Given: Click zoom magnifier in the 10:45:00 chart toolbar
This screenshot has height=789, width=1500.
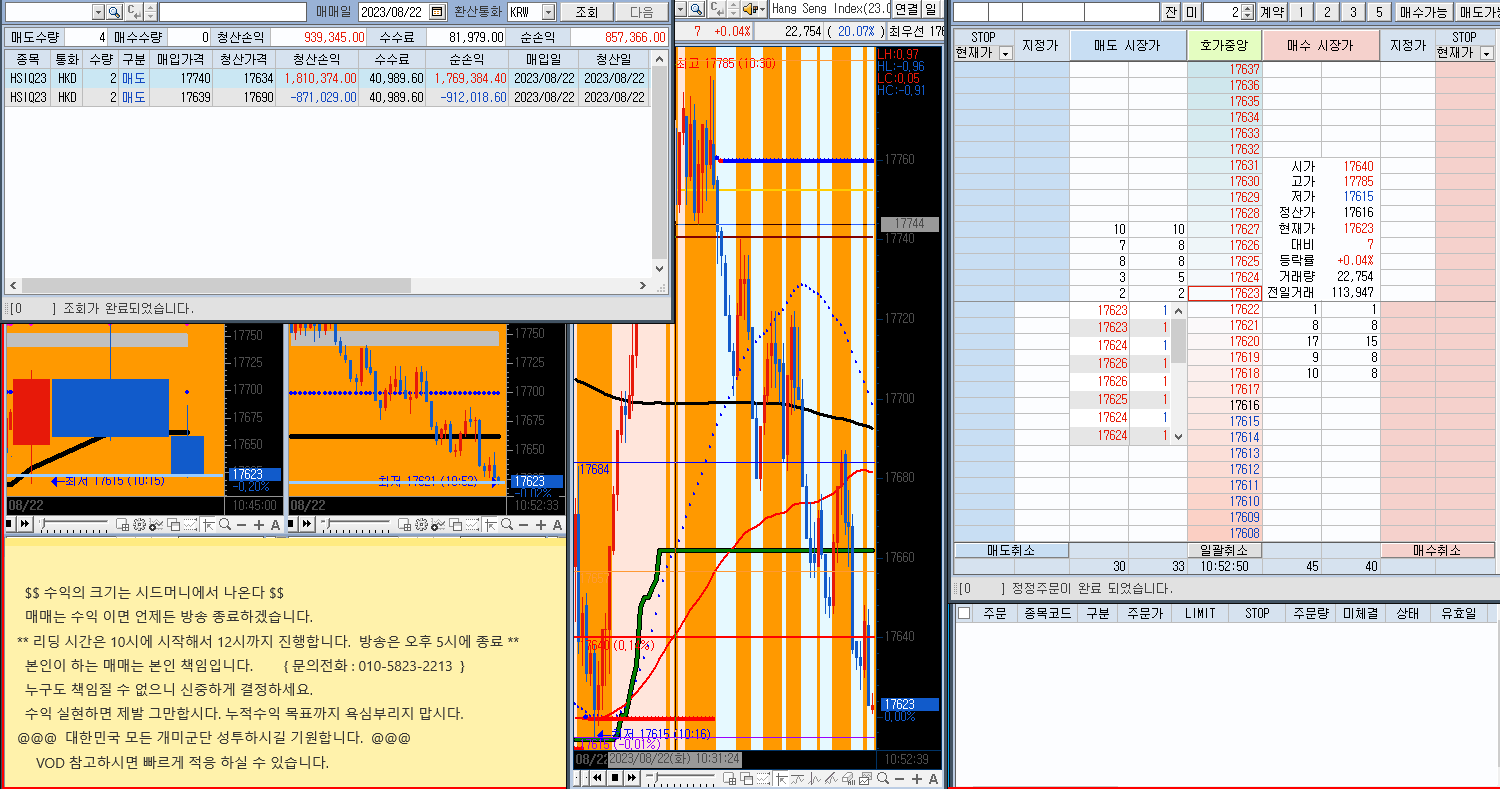Looking at the screenshot, I should [225, 525].
